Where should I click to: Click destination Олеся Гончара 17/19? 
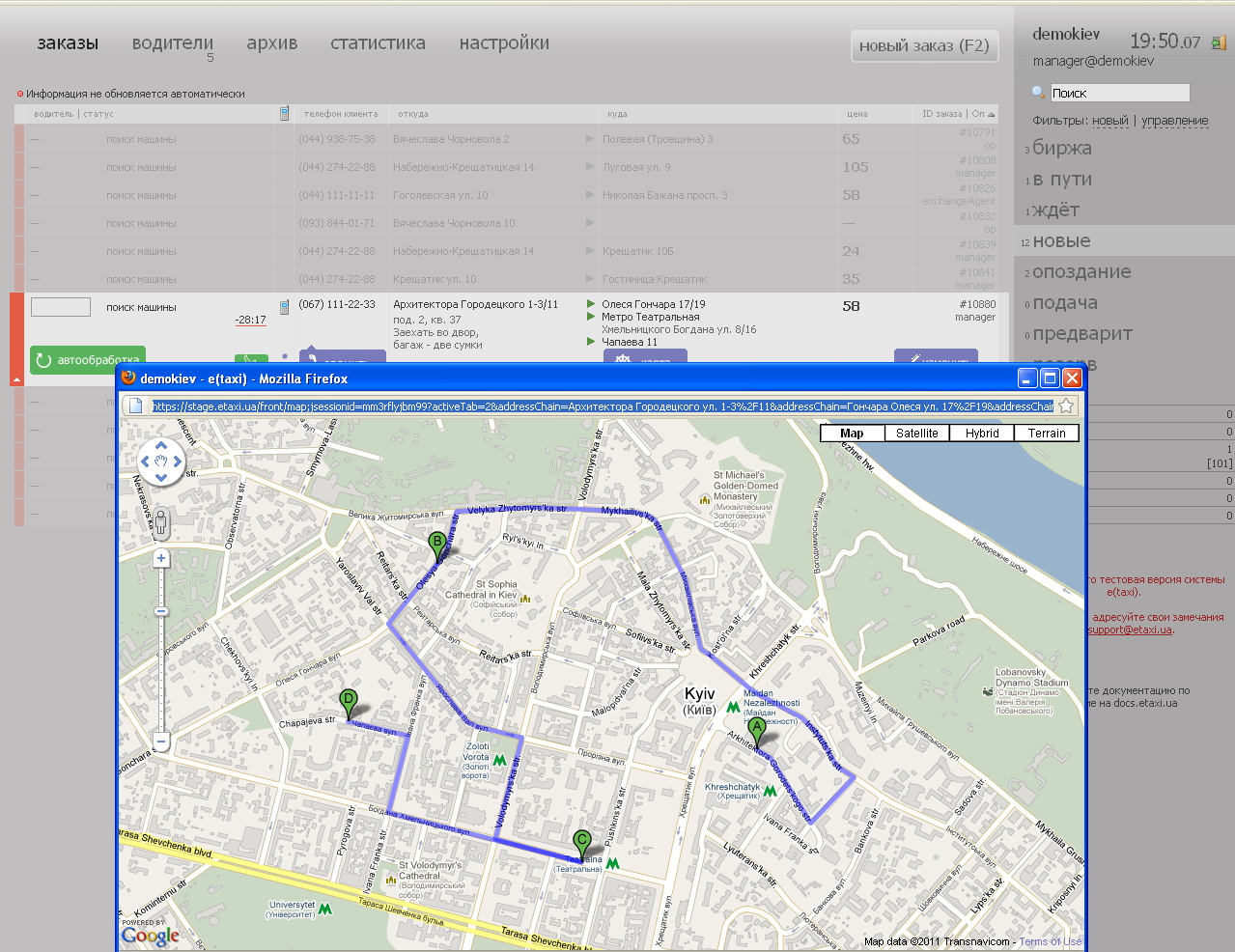tap(654, 304)
